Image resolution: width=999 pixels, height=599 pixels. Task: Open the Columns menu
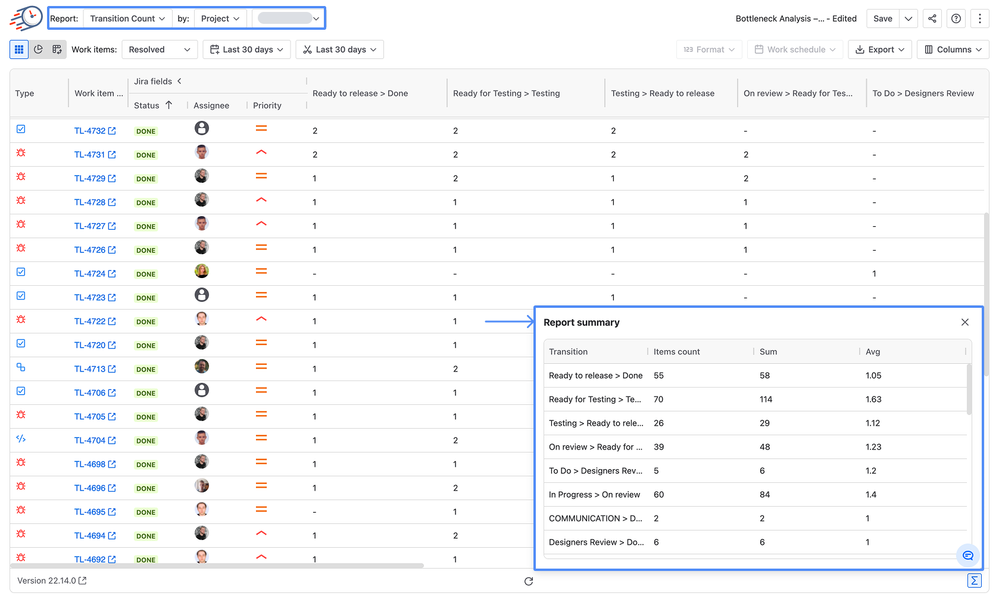(953, 49)
